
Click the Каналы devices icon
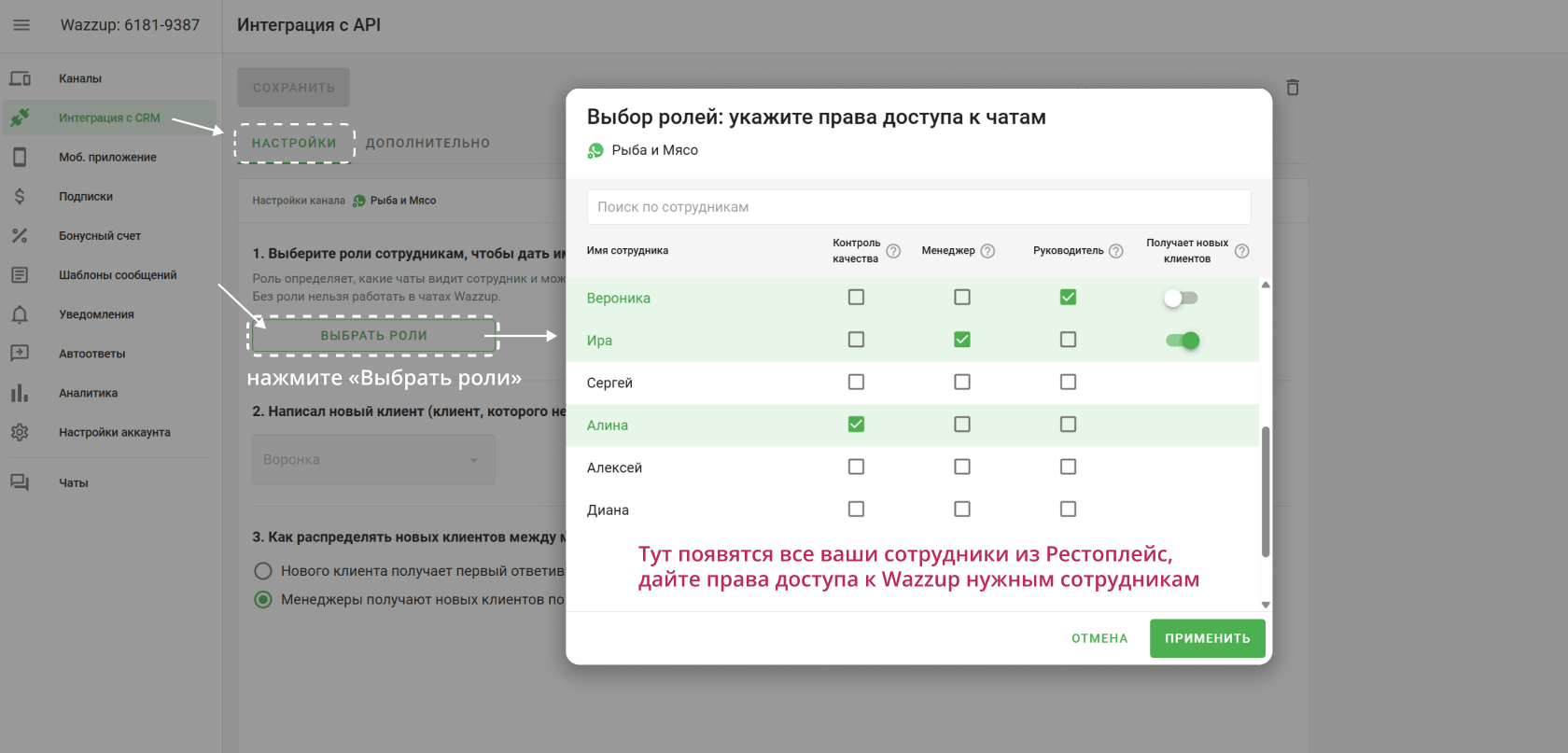coord(20,78)
